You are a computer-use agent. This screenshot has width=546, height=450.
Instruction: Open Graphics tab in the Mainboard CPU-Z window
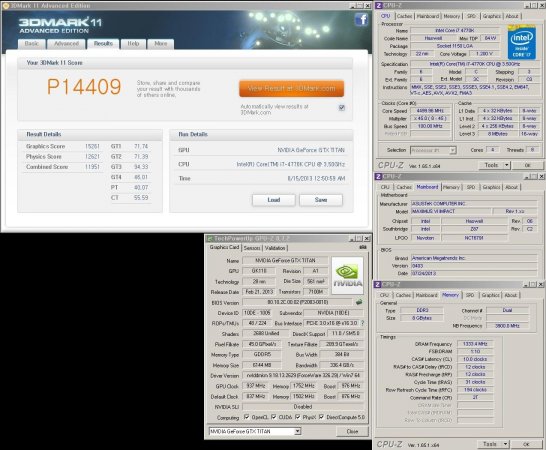coord(491,187)
